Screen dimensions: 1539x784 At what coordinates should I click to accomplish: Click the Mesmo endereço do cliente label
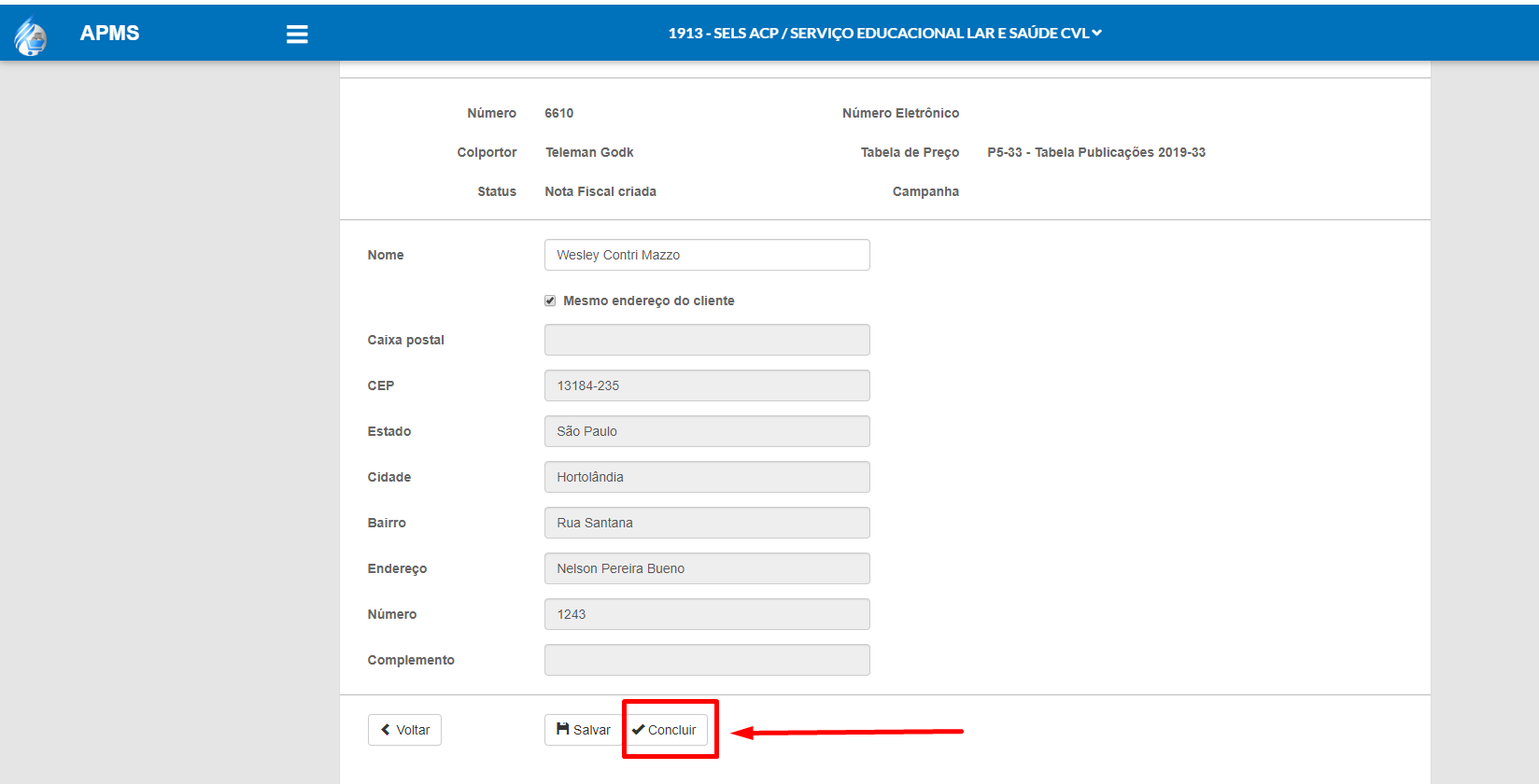pyautogui.click(x=649, y=301)
